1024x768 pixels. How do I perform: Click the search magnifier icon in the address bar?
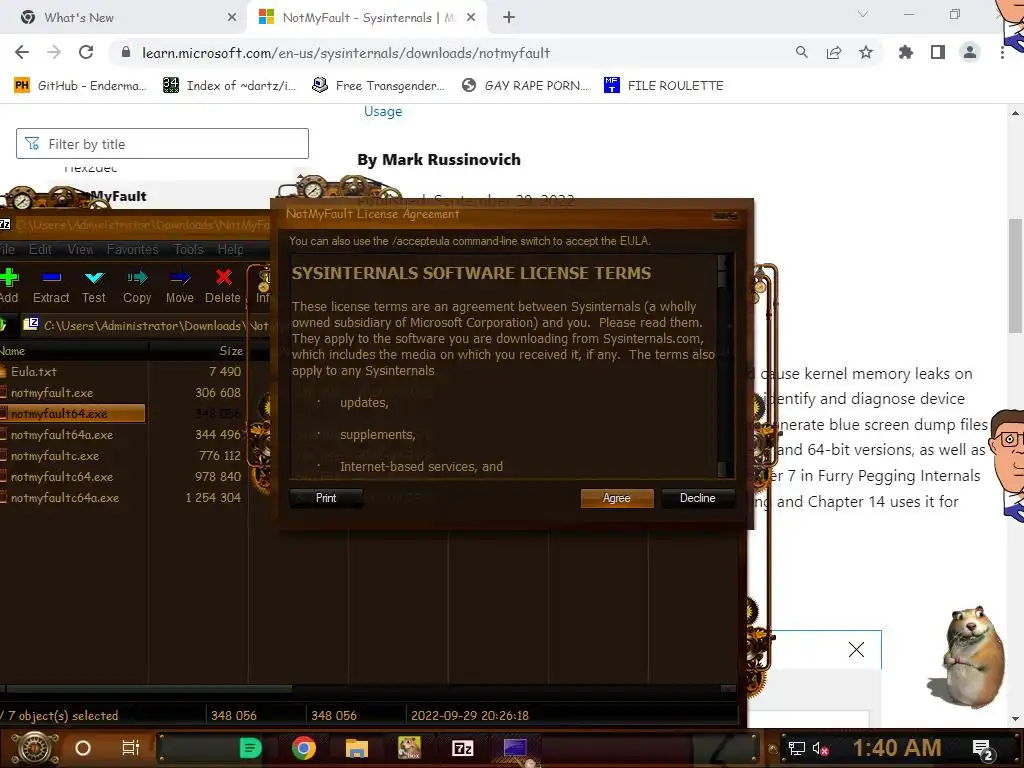tap(801, 52)
